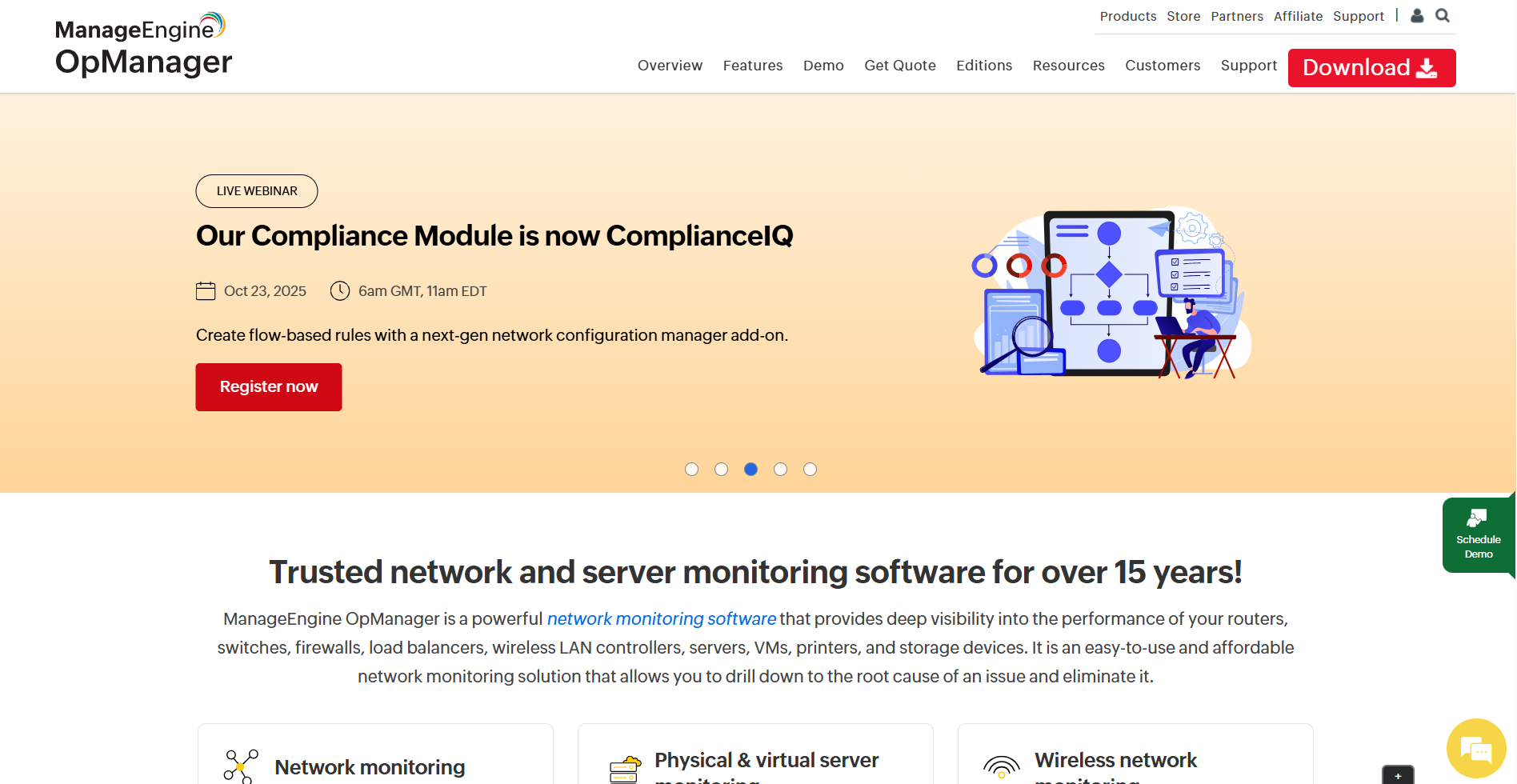Switch to the Overview section
Image resolution: width=1517 pixels, height=784 pixels.
(x=670, y=66)
